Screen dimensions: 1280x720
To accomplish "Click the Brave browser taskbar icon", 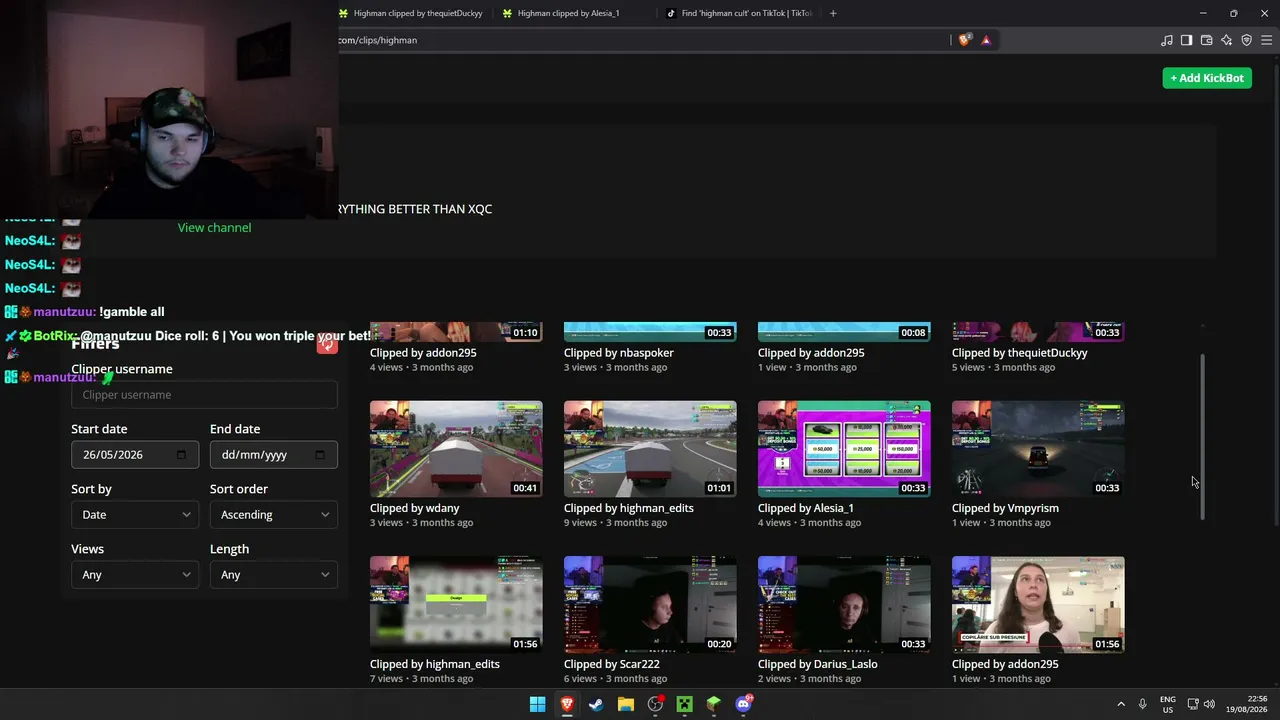I will pos(567,704).
